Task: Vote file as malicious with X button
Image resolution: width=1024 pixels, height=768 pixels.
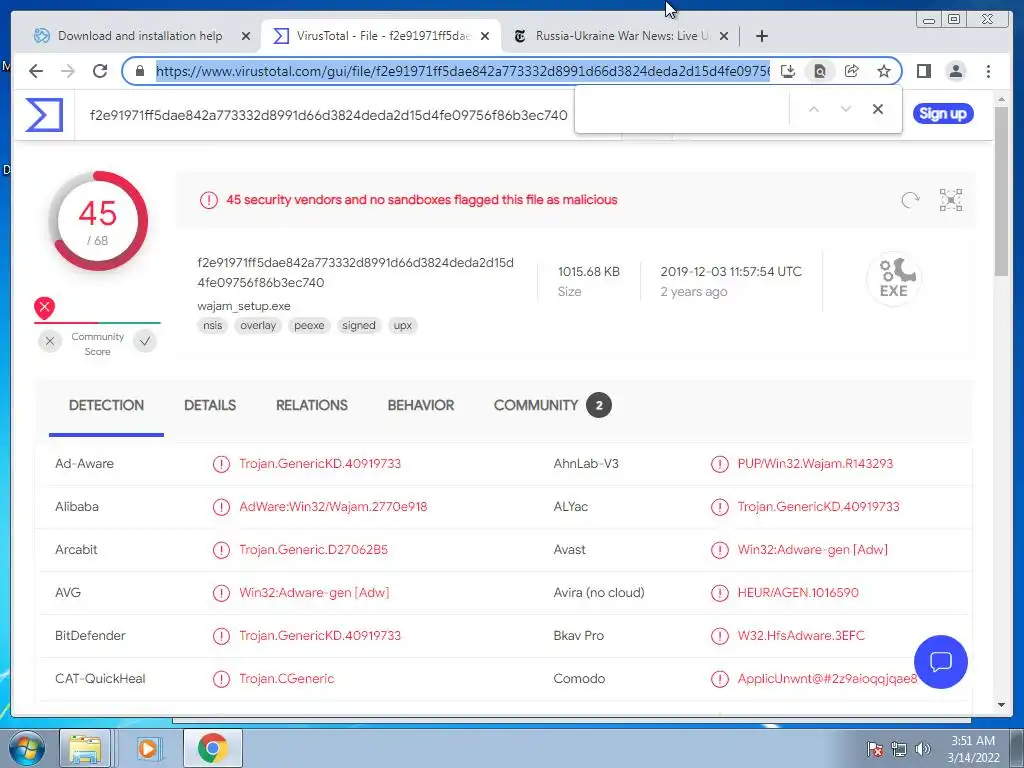Action: click(50, 341)
